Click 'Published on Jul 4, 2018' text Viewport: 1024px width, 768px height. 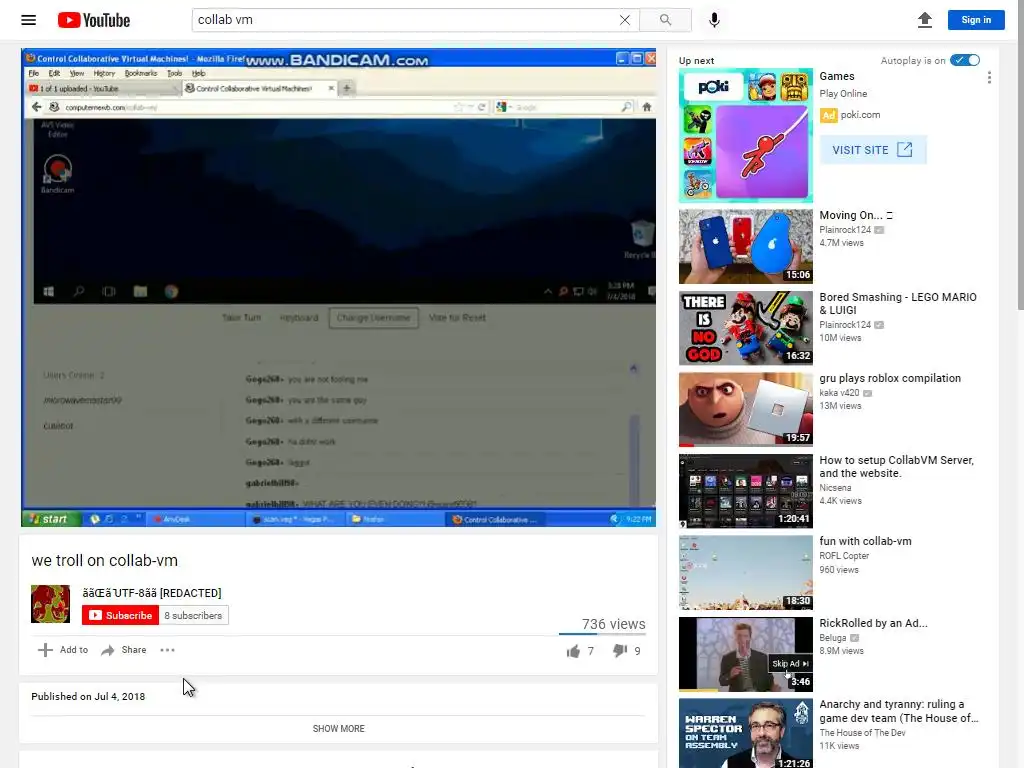[x=88, y=697]
